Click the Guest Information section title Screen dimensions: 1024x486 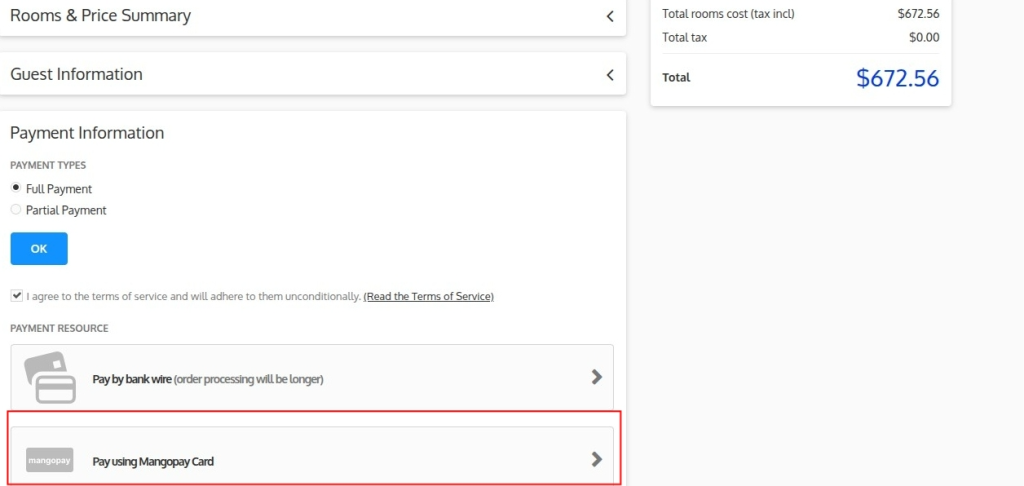click(76, 75)
